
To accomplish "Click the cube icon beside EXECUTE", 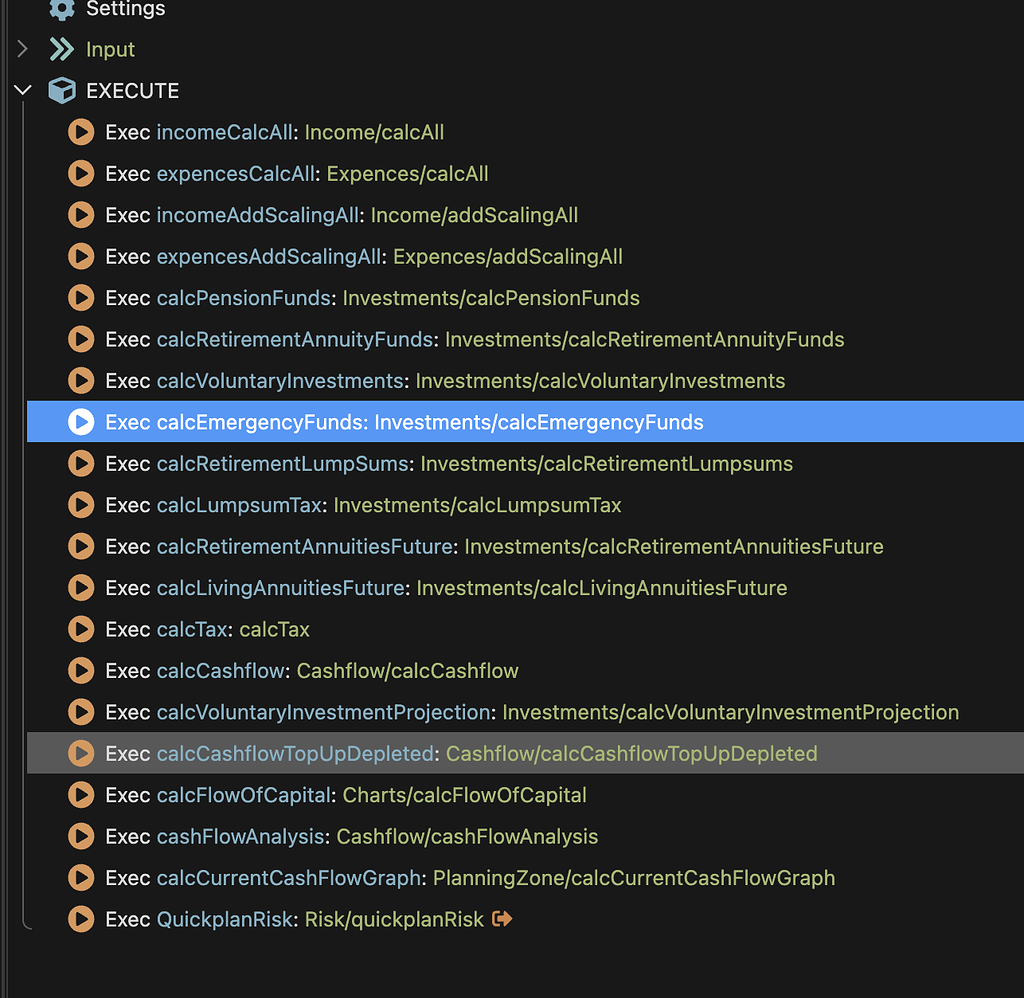I will click(62, 90).
